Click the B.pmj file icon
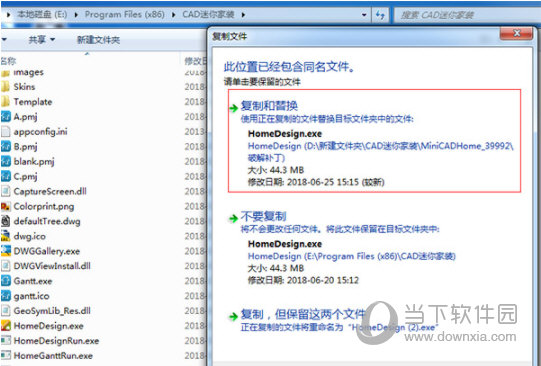The image size is (541, 366). [x=6, y=147]
